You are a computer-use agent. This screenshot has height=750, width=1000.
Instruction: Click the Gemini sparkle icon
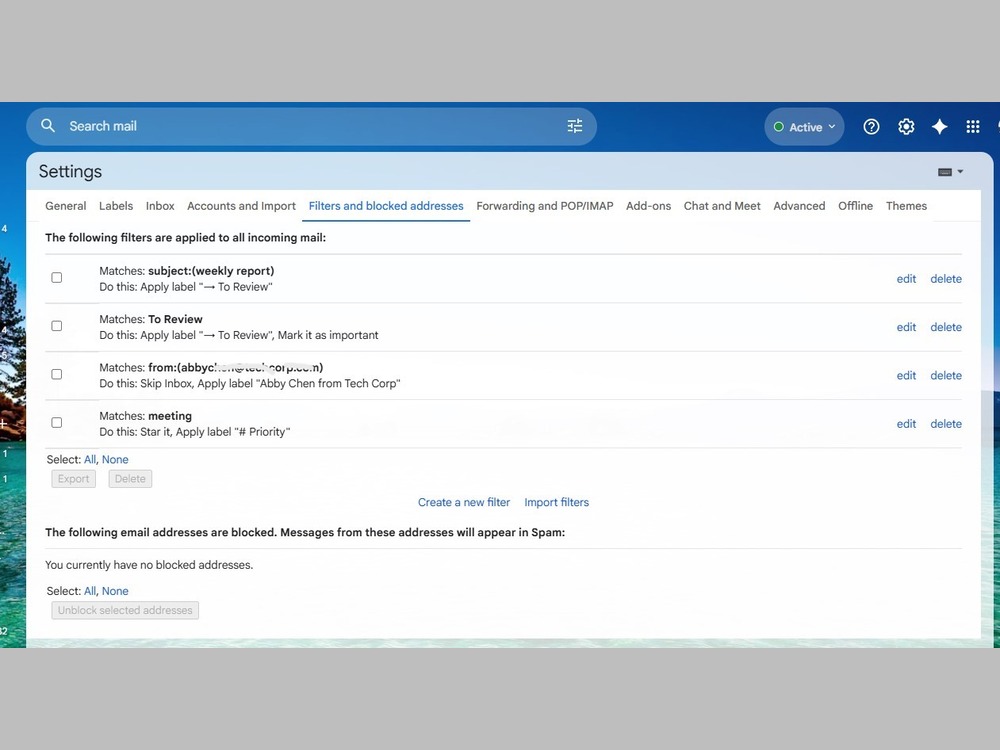click(x=939, y=127)
